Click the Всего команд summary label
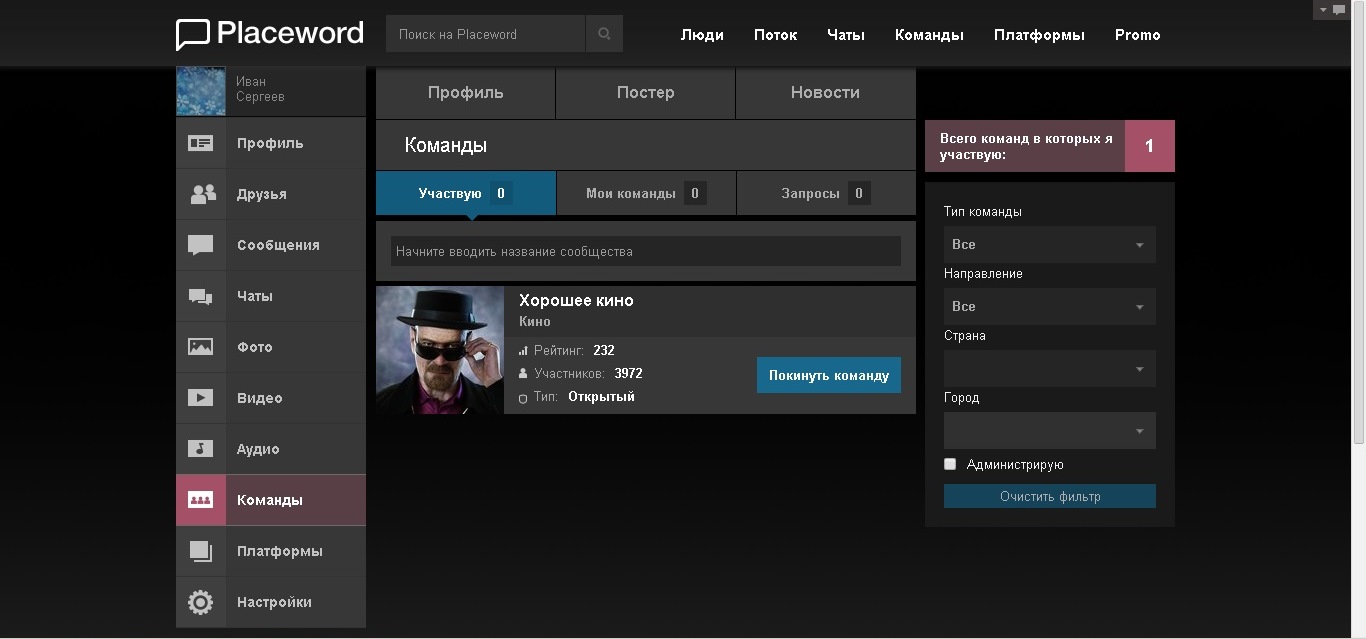The image size is (1366, 639). tap(1026, 146)
